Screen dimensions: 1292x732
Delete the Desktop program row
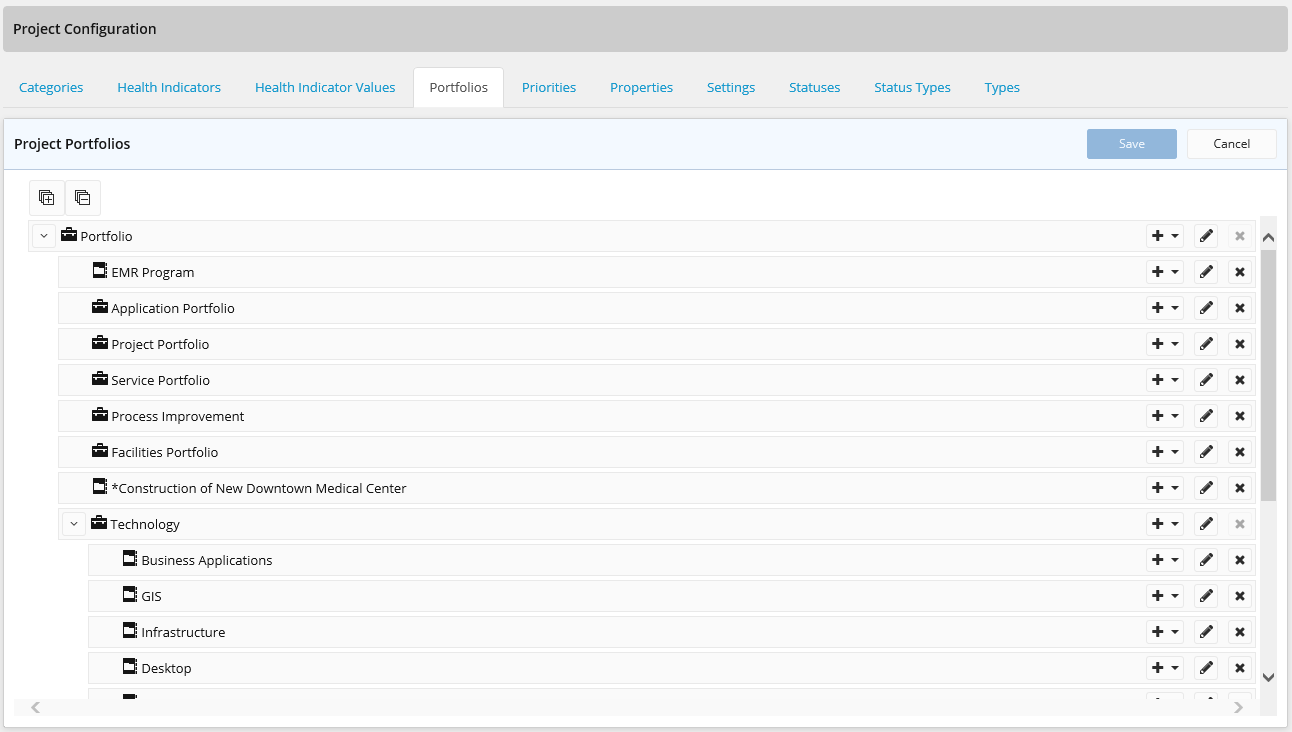(x=1240, y=668)
